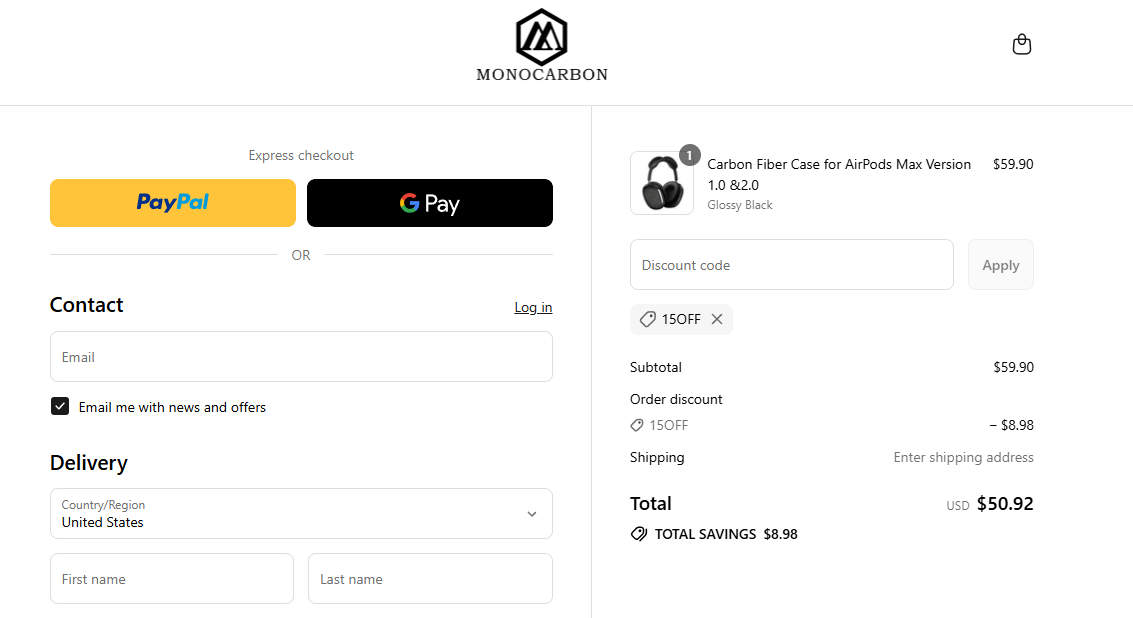1133x618 pixels.
Task: Click the "– $8.98" discount amount
Action: 1012,425
